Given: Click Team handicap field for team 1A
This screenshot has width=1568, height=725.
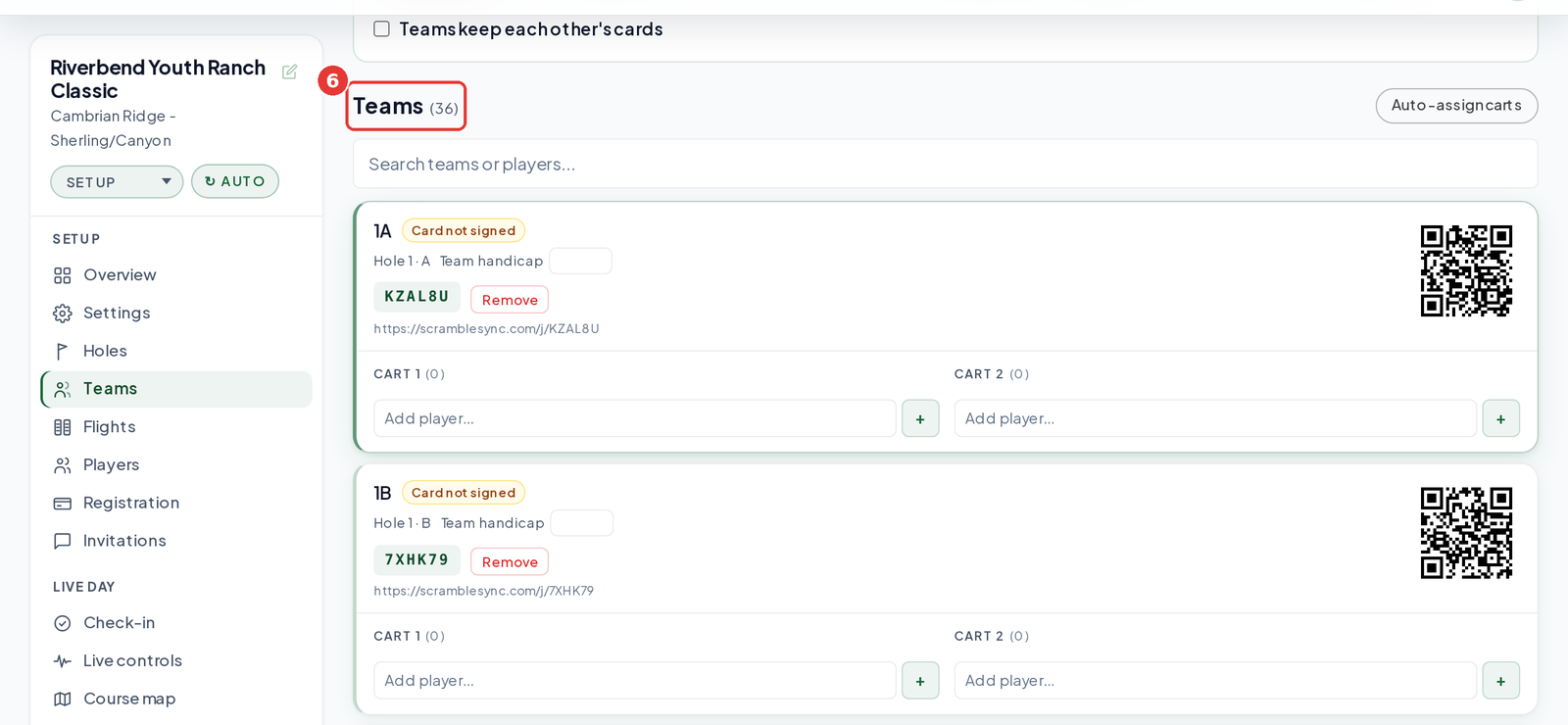Looking at the screenshot, I should point(580,261).
